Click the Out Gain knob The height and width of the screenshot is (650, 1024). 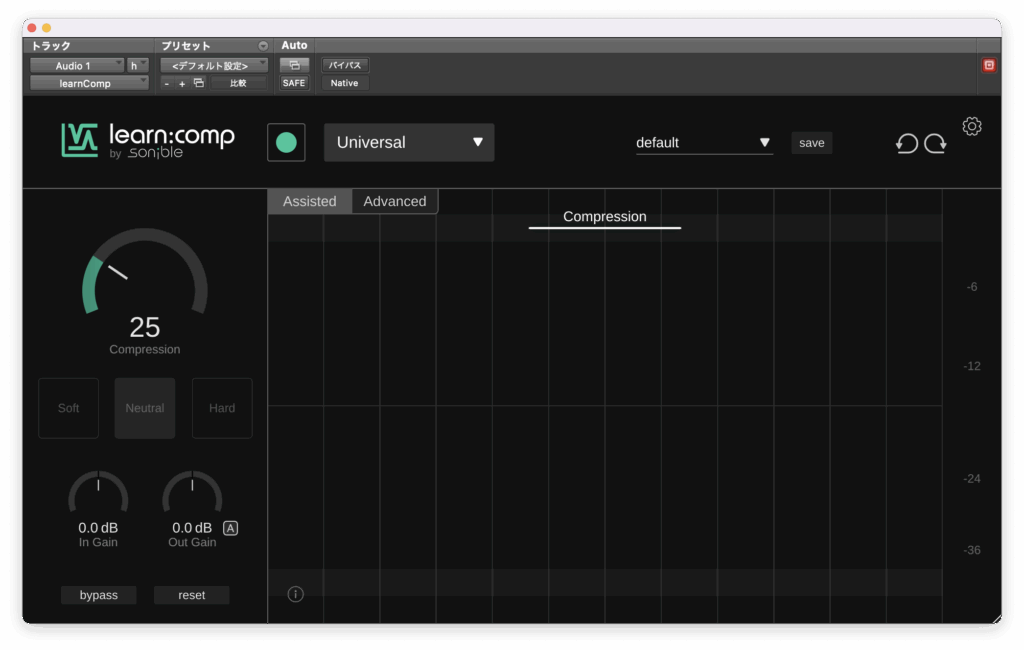[x=192, y=493]
